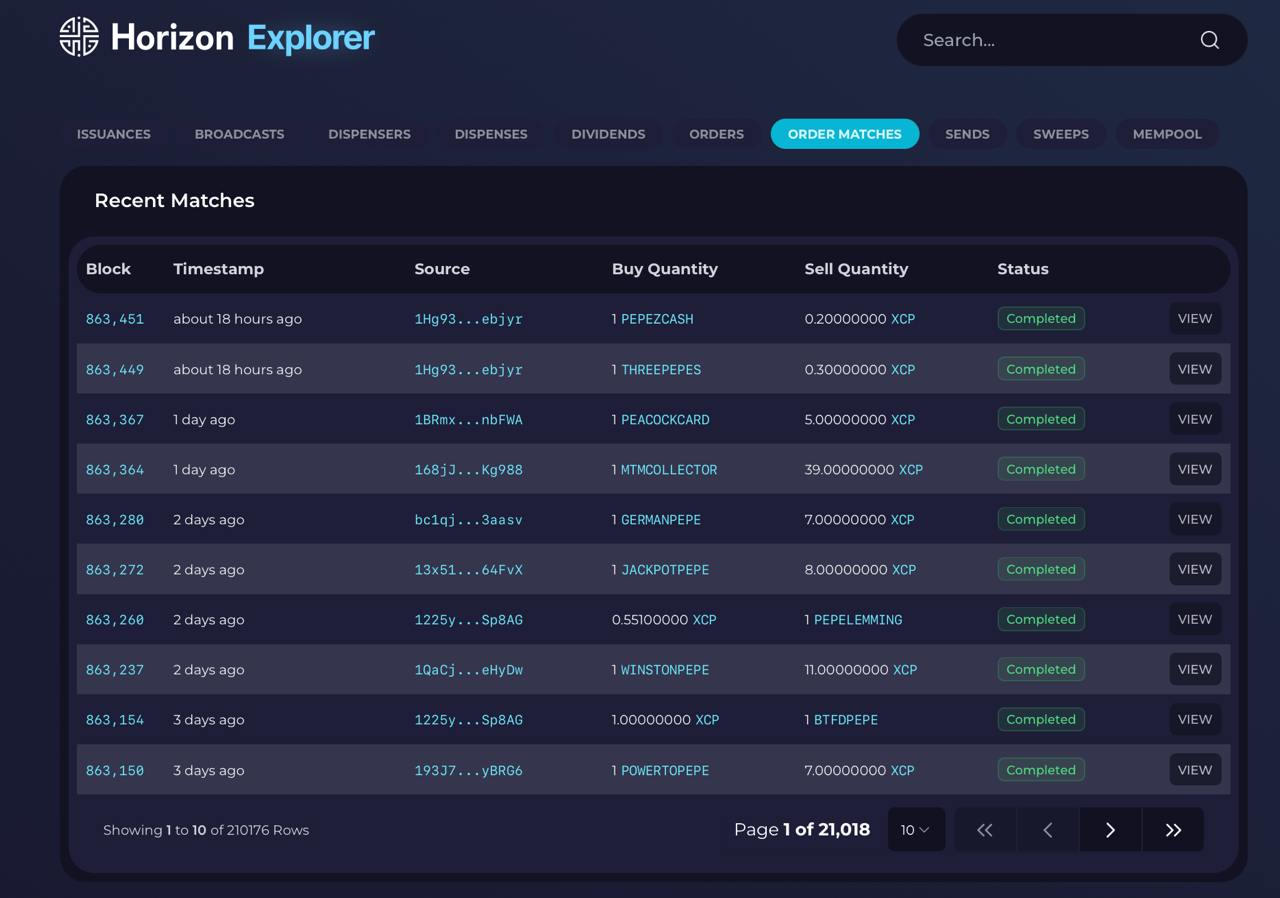The width and height of the screenshot is (1280, 898).
Task: View the GERMANPEPE match row
Action: [x=1195, y=519]
